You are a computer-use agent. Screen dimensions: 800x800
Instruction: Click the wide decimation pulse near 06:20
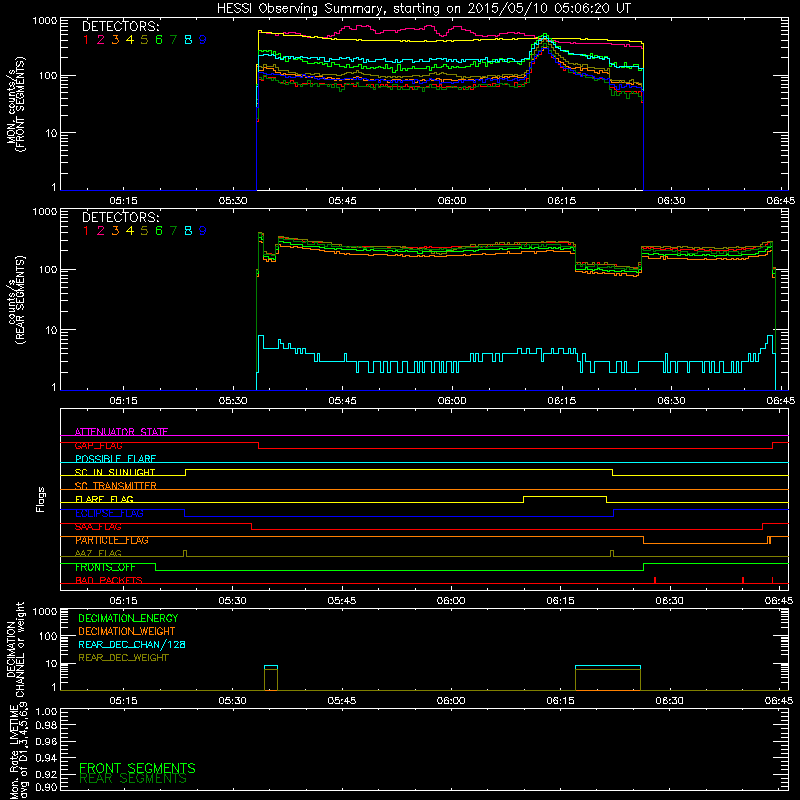point(608,678)
